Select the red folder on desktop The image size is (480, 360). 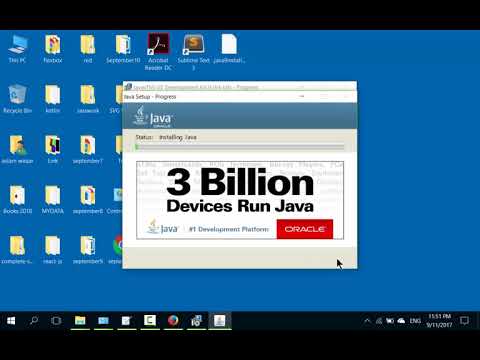(x=88, y=49)
